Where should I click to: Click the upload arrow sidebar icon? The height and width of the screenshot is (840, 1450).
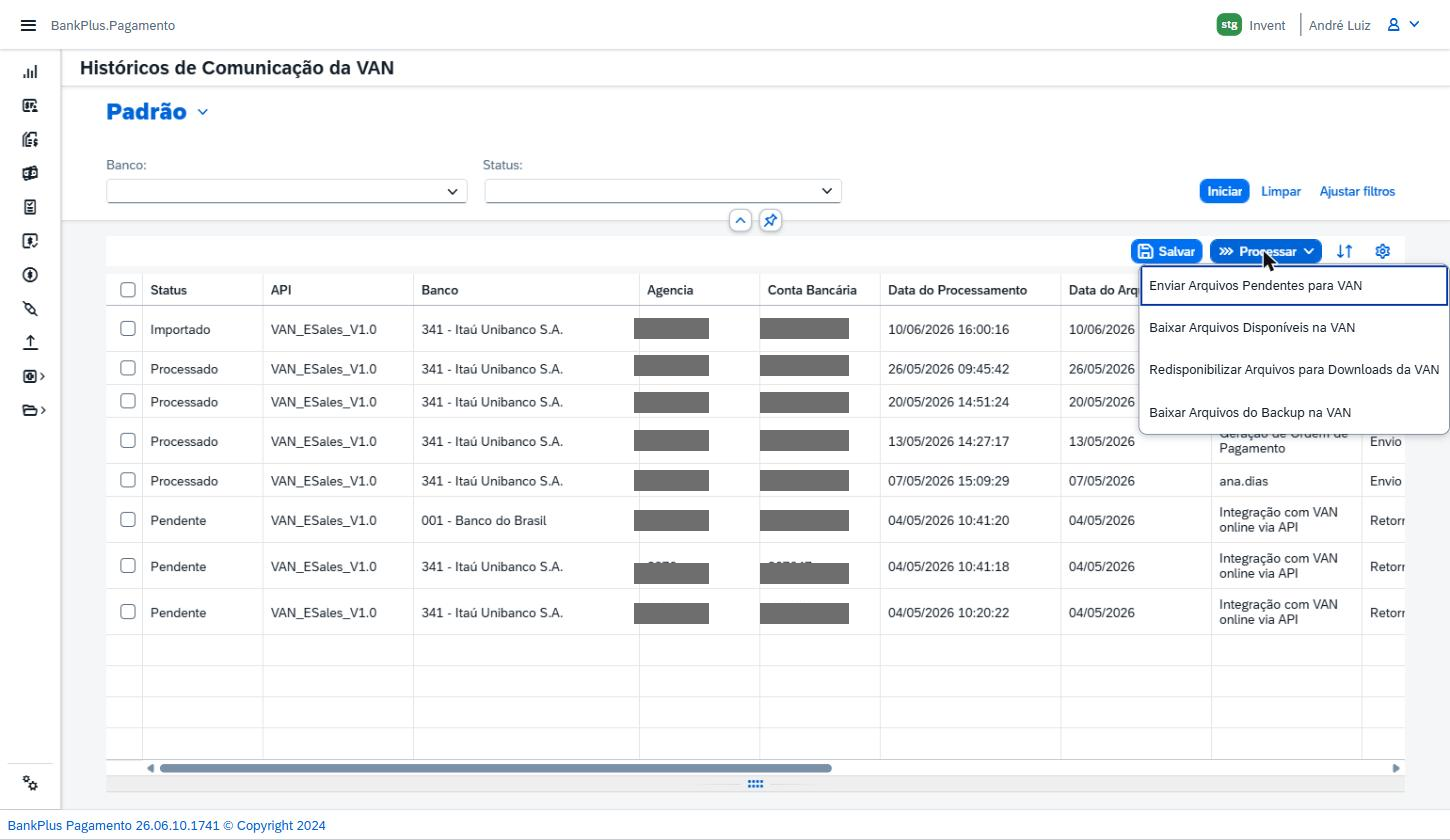[30, 342]
